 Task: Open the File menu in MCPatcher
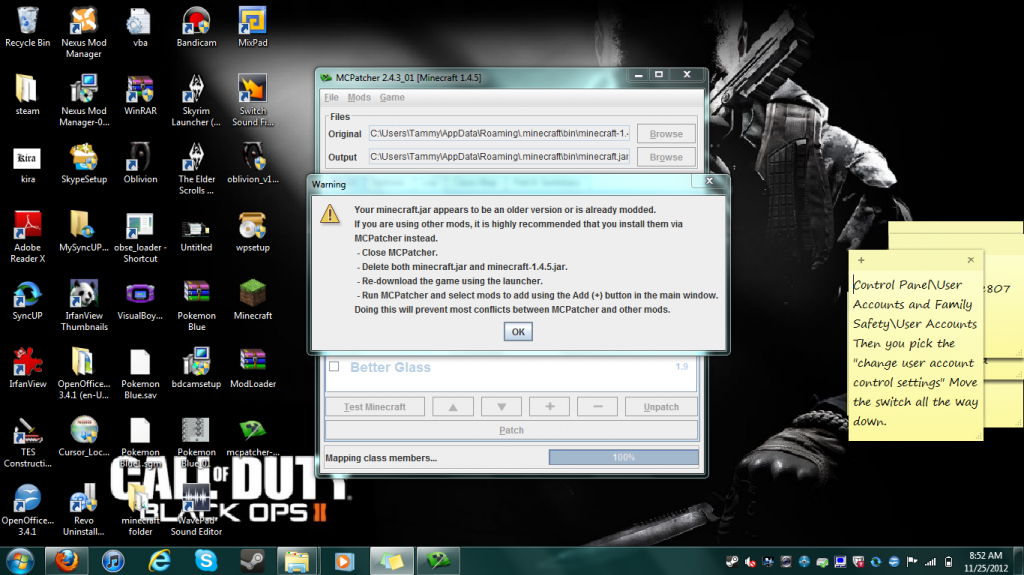(x=331, y=98)
